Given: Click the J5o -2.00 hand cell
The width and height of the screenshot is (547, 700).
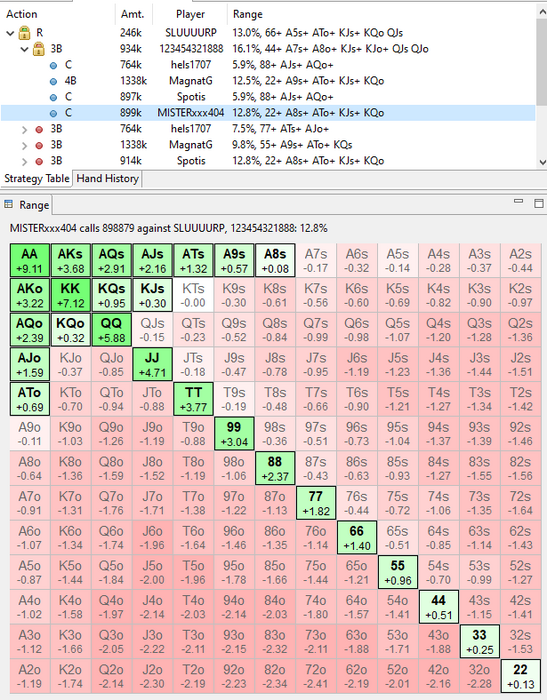Looking at the screenshot, I should point(152,572).
